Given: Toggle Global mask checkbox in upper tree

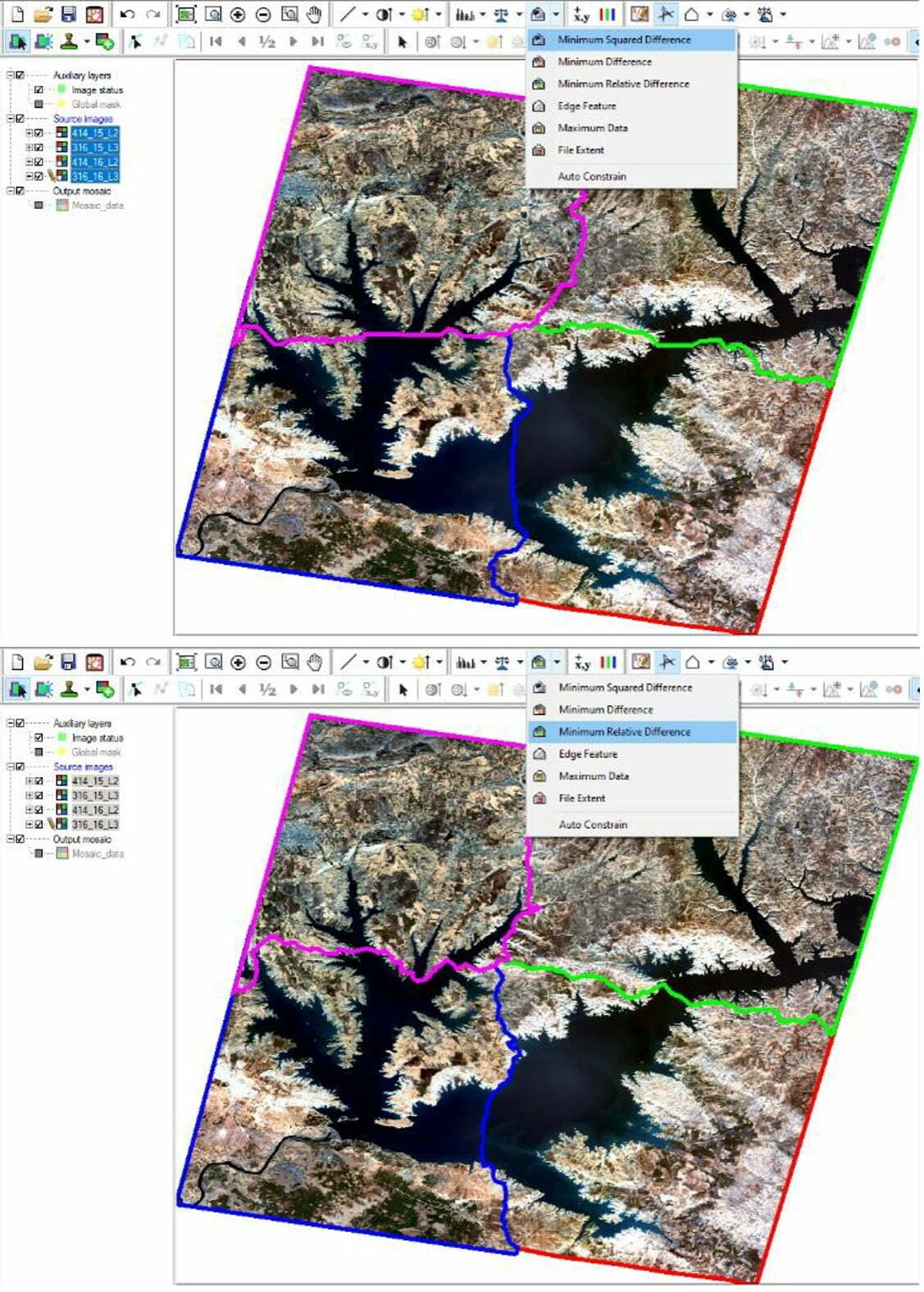Looking at the screenshot, I should tap(39, 104).
